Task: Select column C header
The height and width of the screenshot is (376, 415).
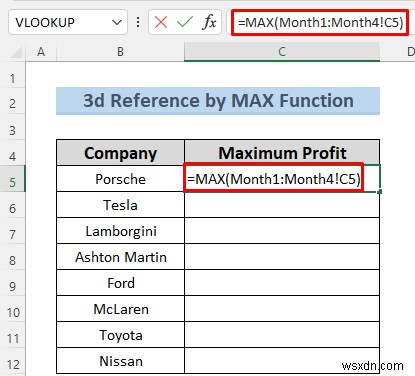Action: click(x=282, y=52)
